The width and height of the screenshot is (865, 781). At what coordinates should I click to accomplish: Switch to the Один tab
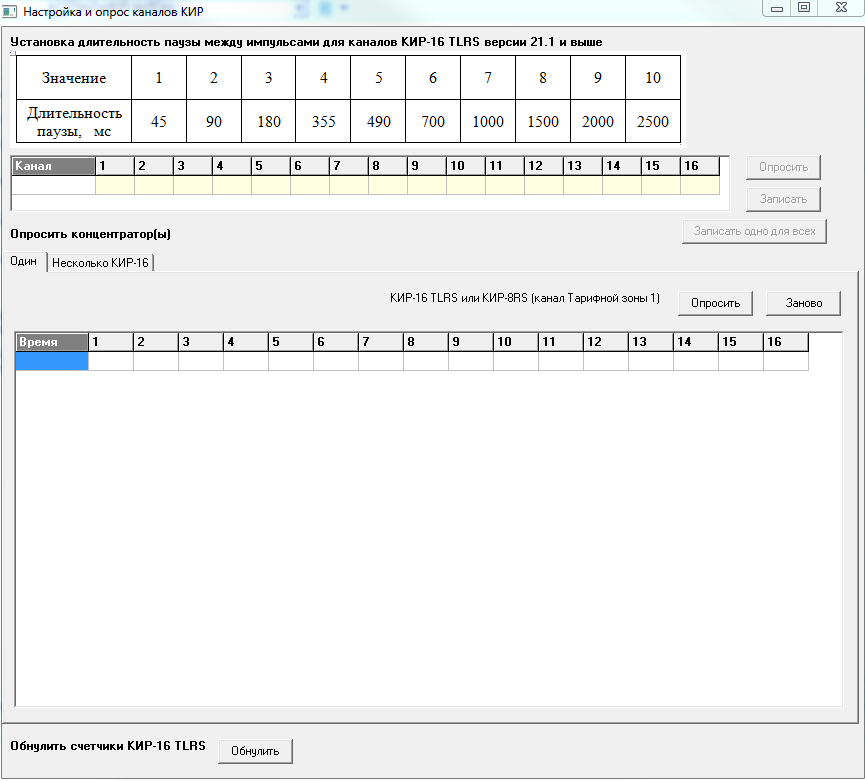tap(24, 261)
